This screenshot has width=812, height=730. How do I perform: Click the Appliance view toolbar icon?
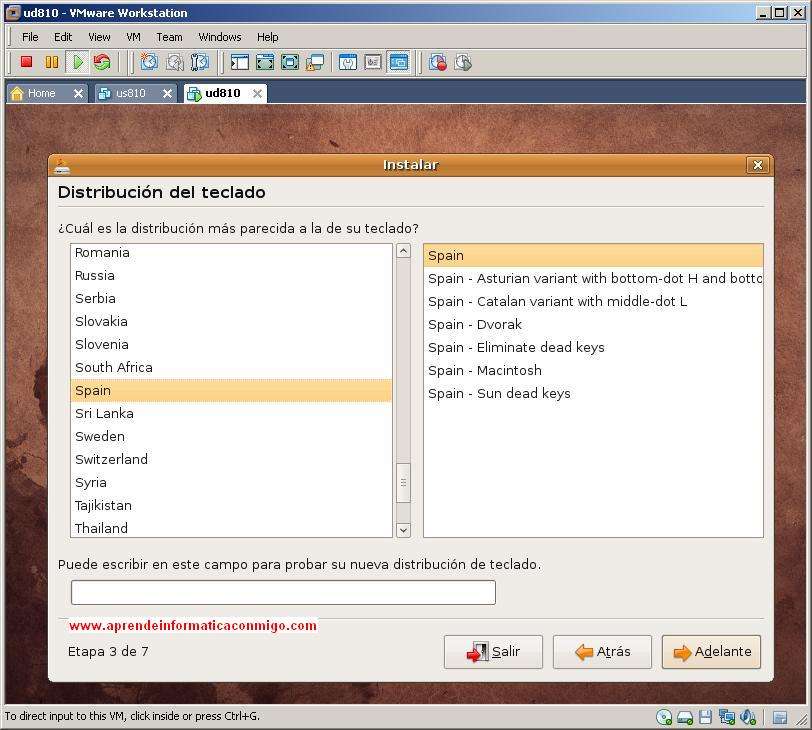373,63
